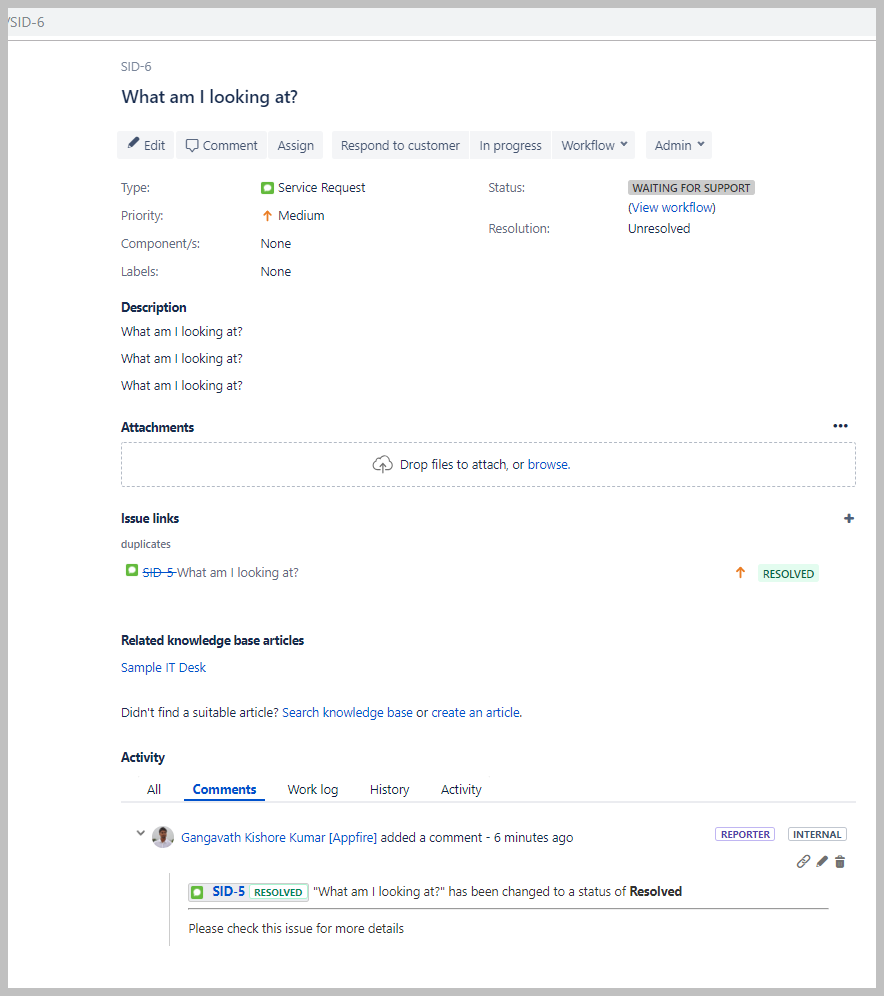Open the Workflow dropdown
884x996 pixels.
(594, 145)
